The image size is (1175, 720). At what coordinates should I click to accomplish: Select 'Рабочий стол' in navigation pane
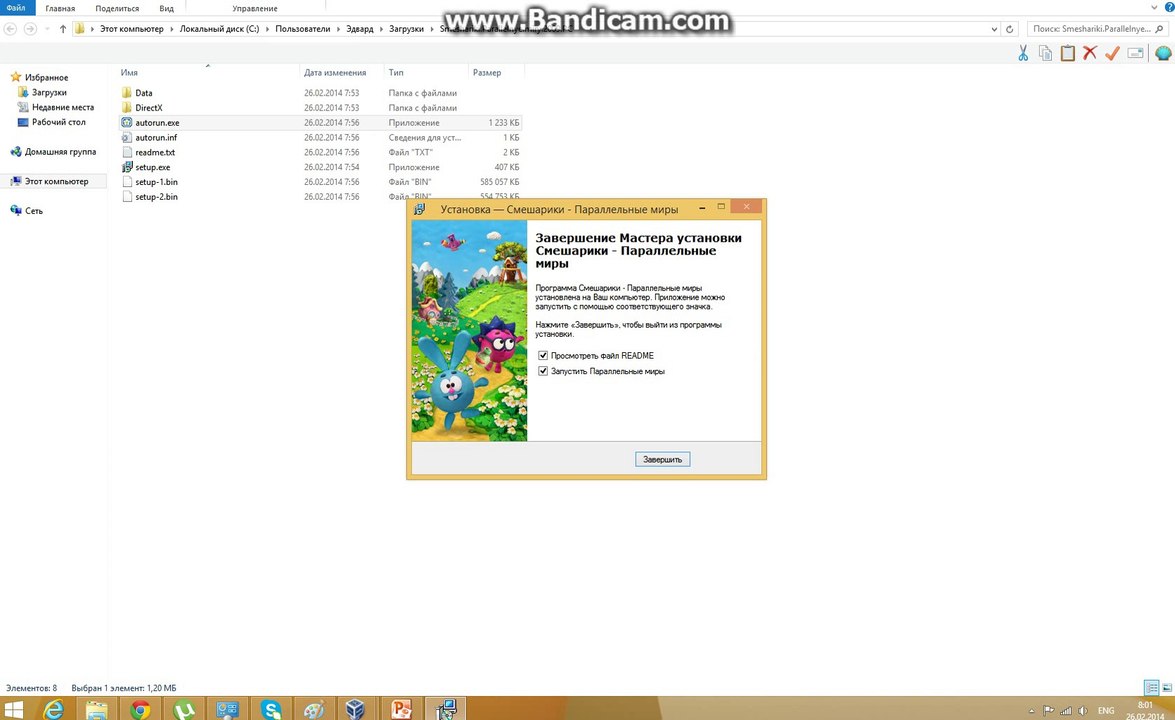pos(58,122)
